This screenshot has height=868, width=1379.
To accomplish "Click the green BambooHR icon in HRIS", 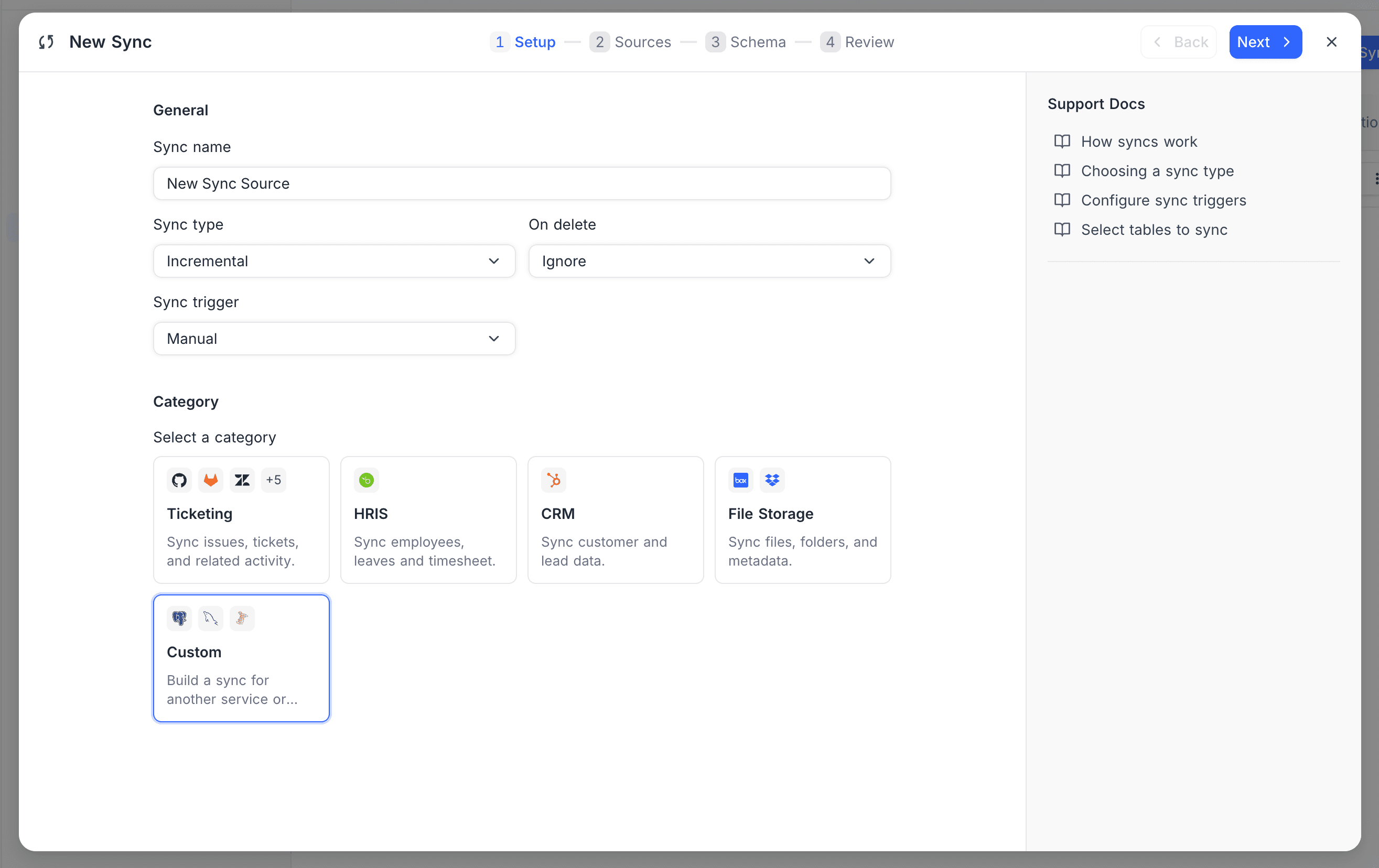I will click(x=367, y=480).
